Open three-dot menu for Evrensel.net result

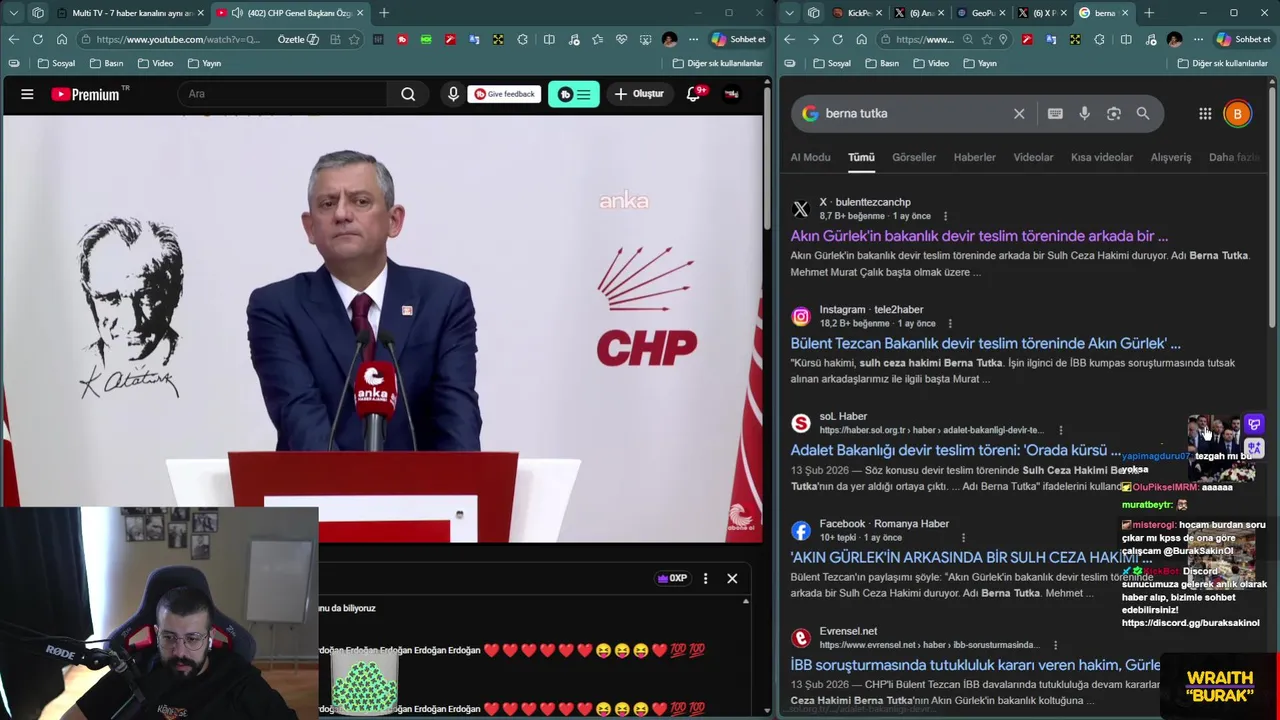(x=1055, y=645)
